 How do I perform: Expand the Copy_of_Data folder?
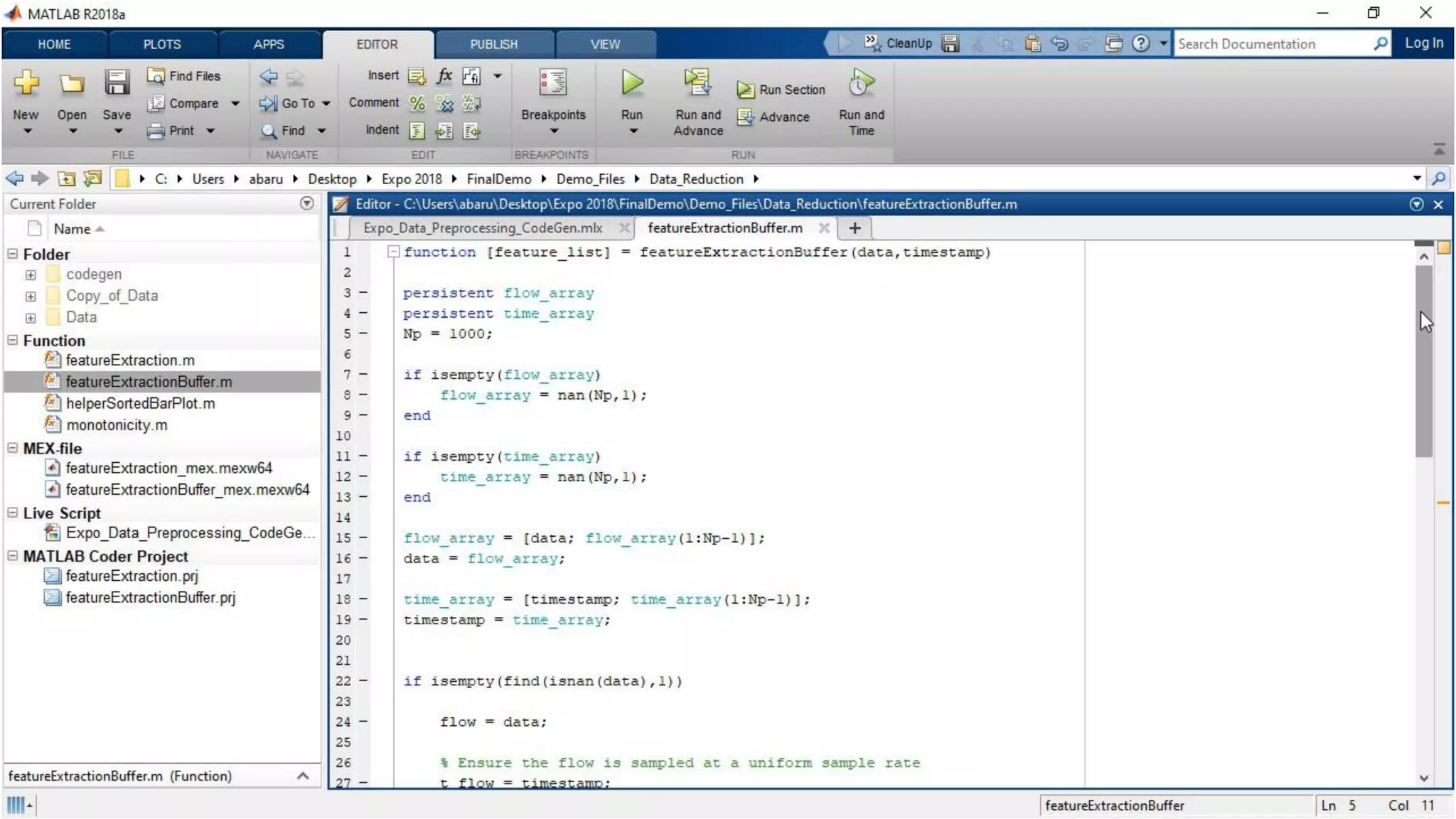pyautogui.click(x=31, y=296)
